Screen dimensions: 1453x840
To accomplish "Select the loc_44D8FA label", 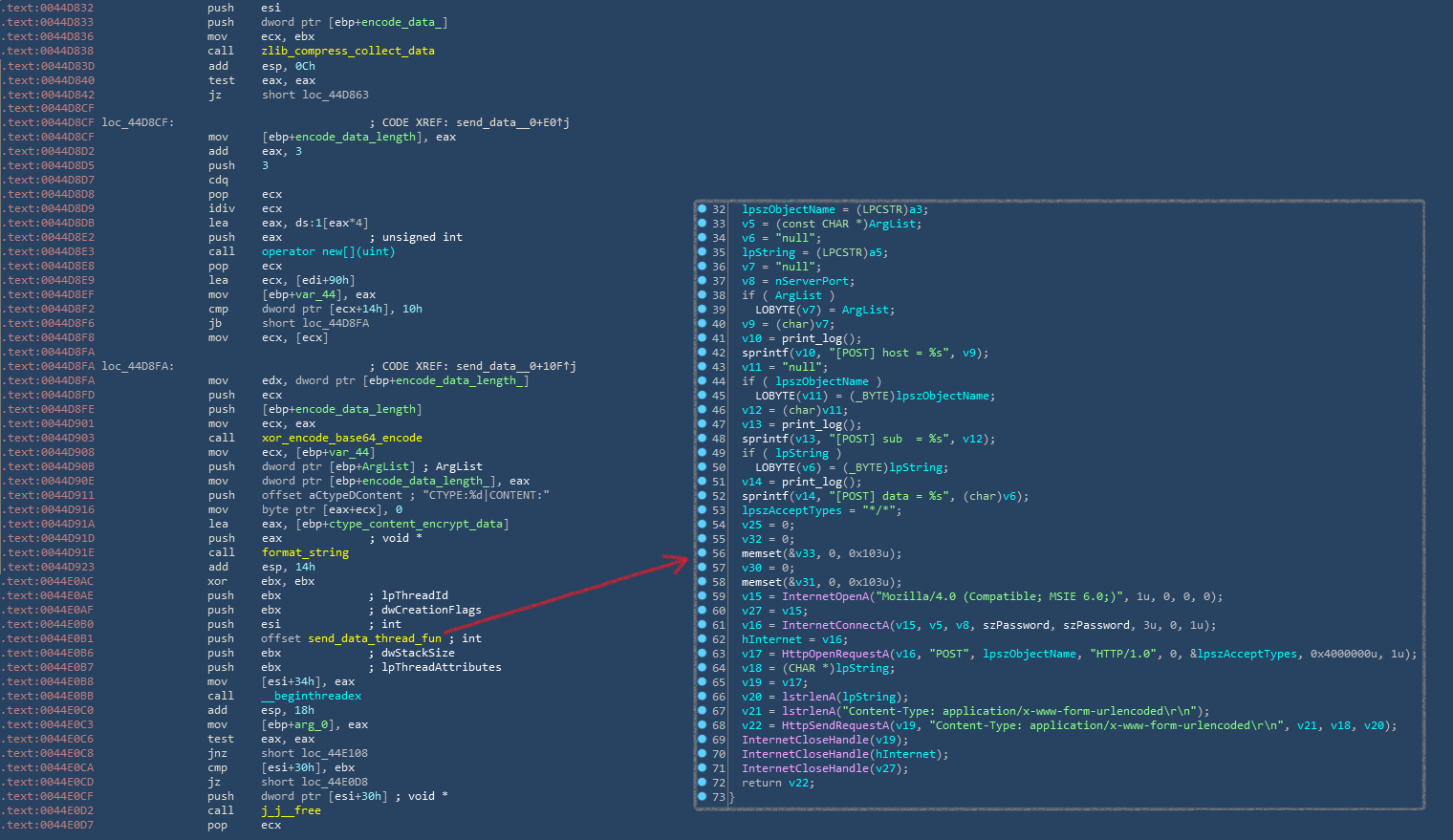I will 138,366.
